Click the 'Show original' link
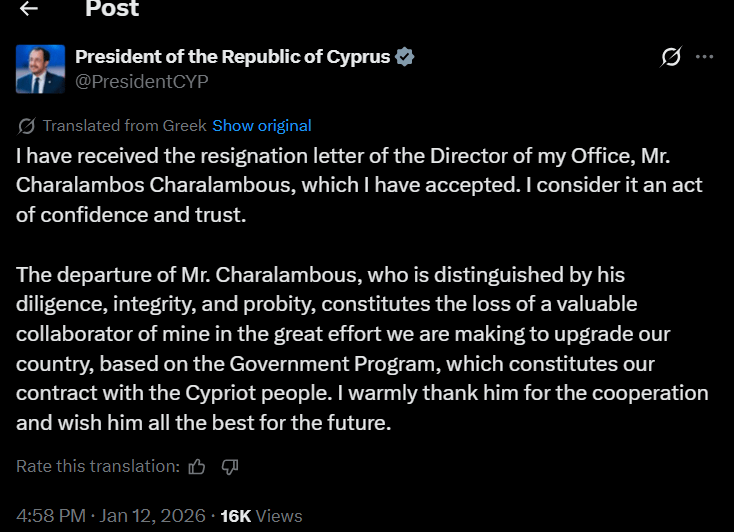 pyautogui.click(x=262, y=126)
